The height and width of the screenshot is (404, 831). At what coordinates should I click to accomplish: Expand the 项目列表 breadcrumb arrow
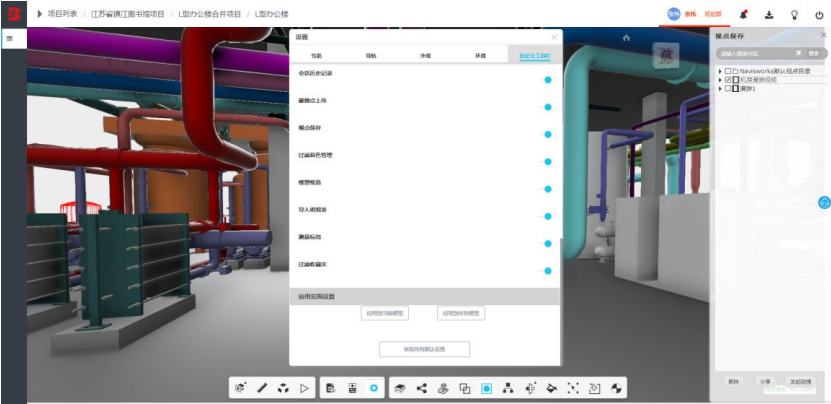coord(40,14)
